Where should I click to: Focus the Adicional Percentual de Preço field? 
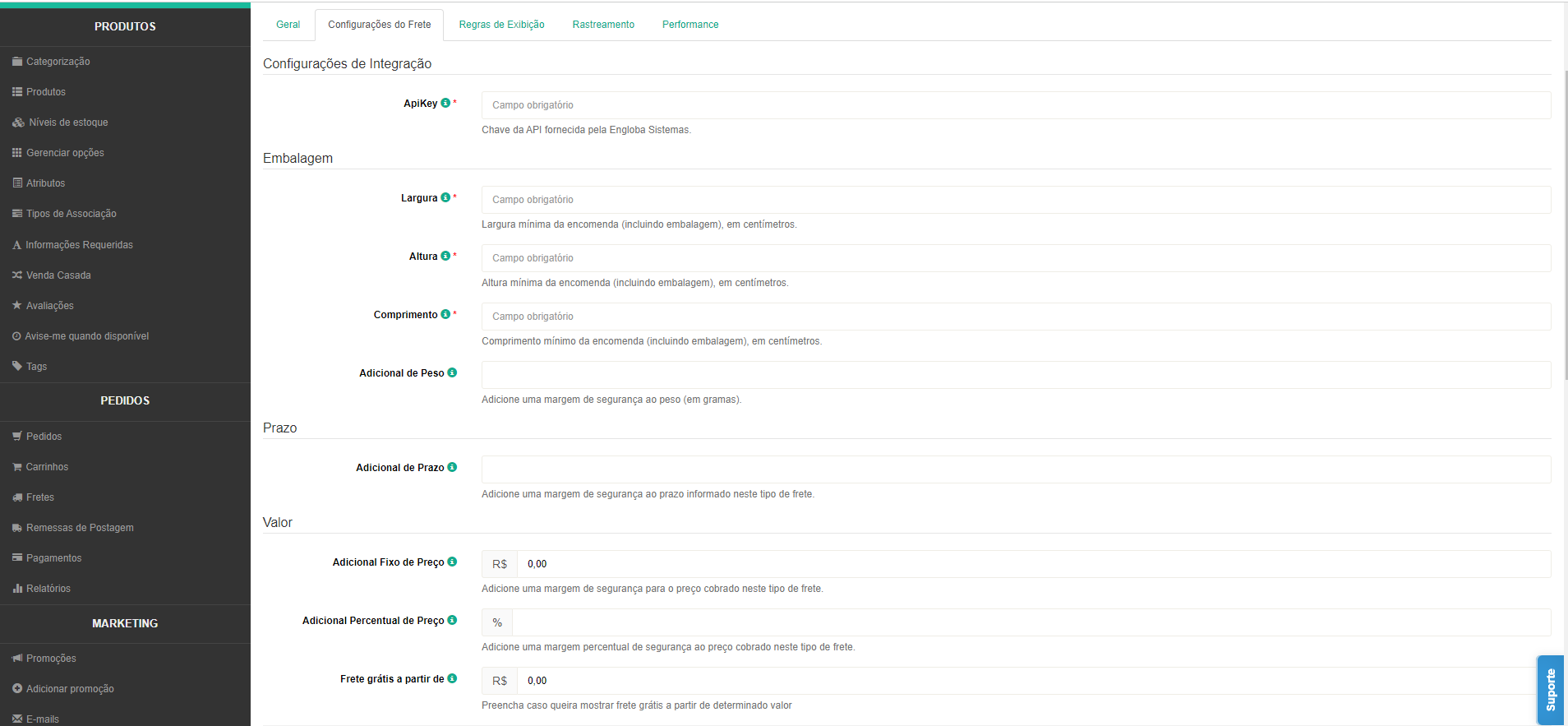pos(1031,622)
